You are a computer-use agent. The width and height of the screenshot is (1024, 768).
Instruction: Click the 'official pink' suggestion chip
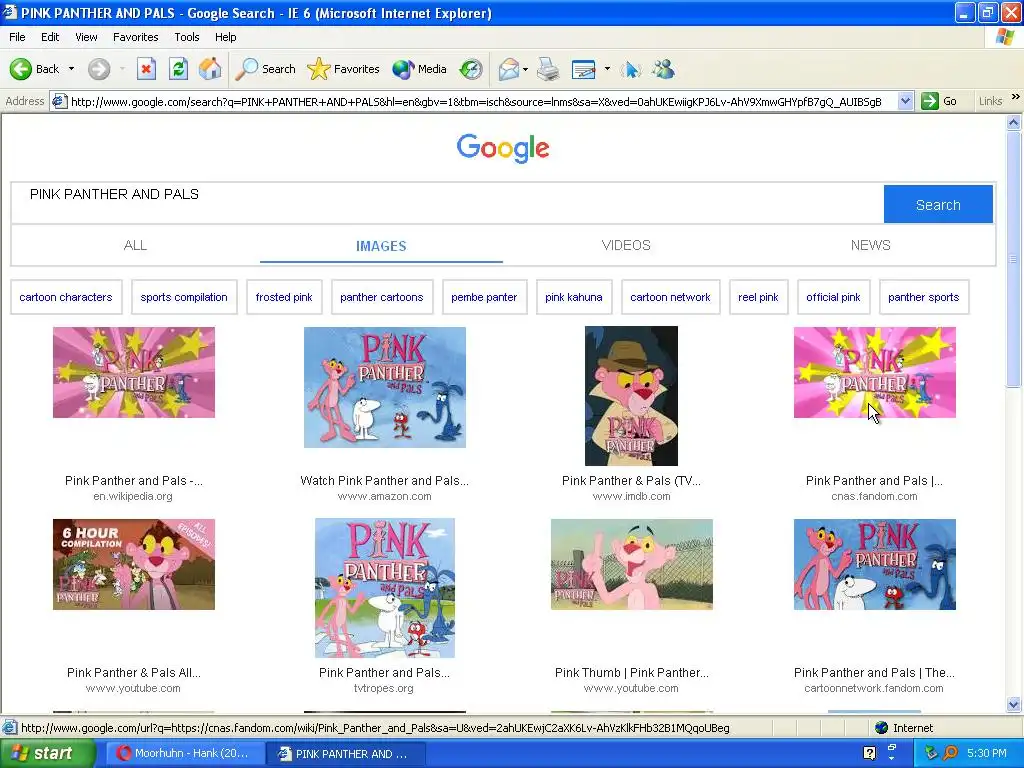click(x=833, y=297)
